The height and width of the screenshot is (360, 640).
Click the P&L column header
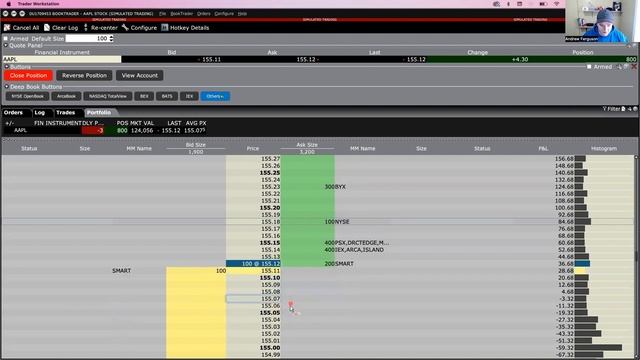[x=543, y=149]
